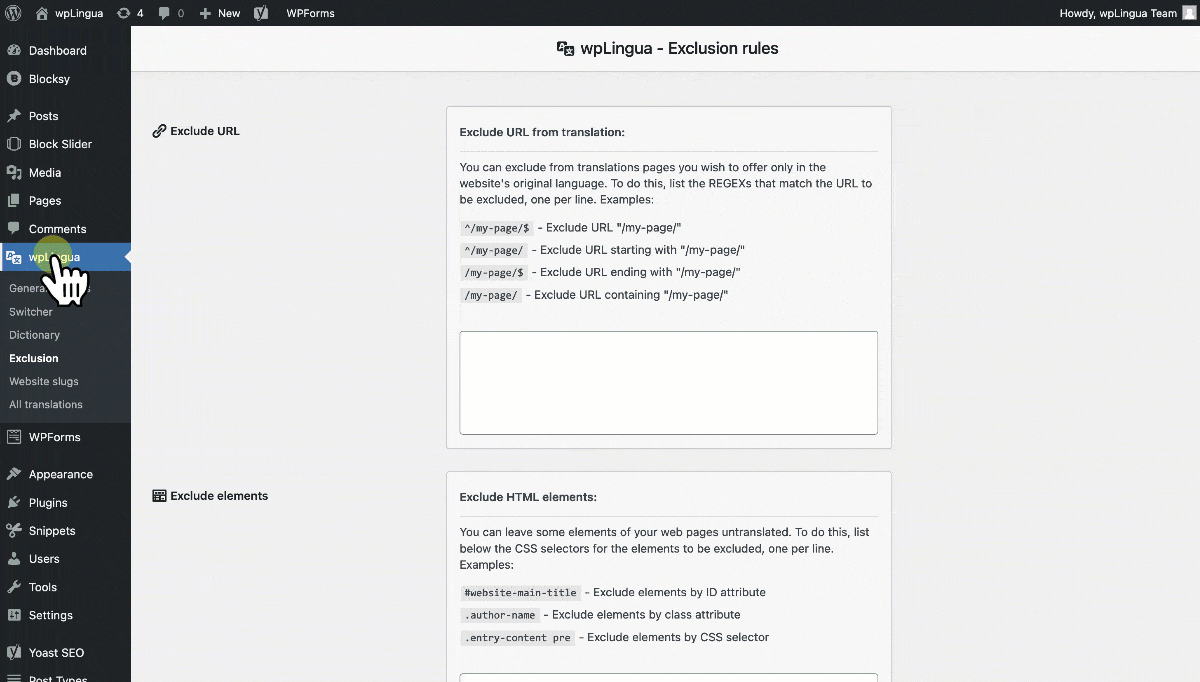
Task: Open the Dictionary submenu item
Action: [35, 335]
